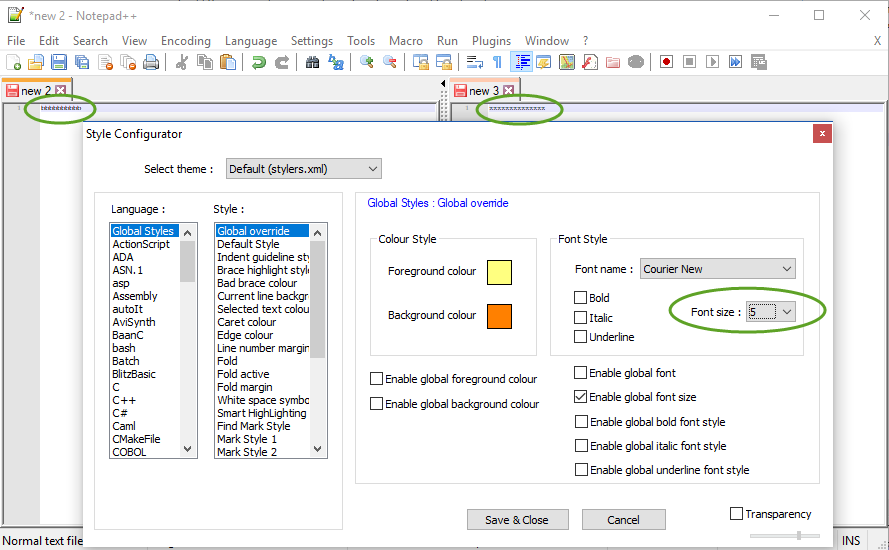
Task: Start macro recording with red dot
Action: (x=666, y=62)
